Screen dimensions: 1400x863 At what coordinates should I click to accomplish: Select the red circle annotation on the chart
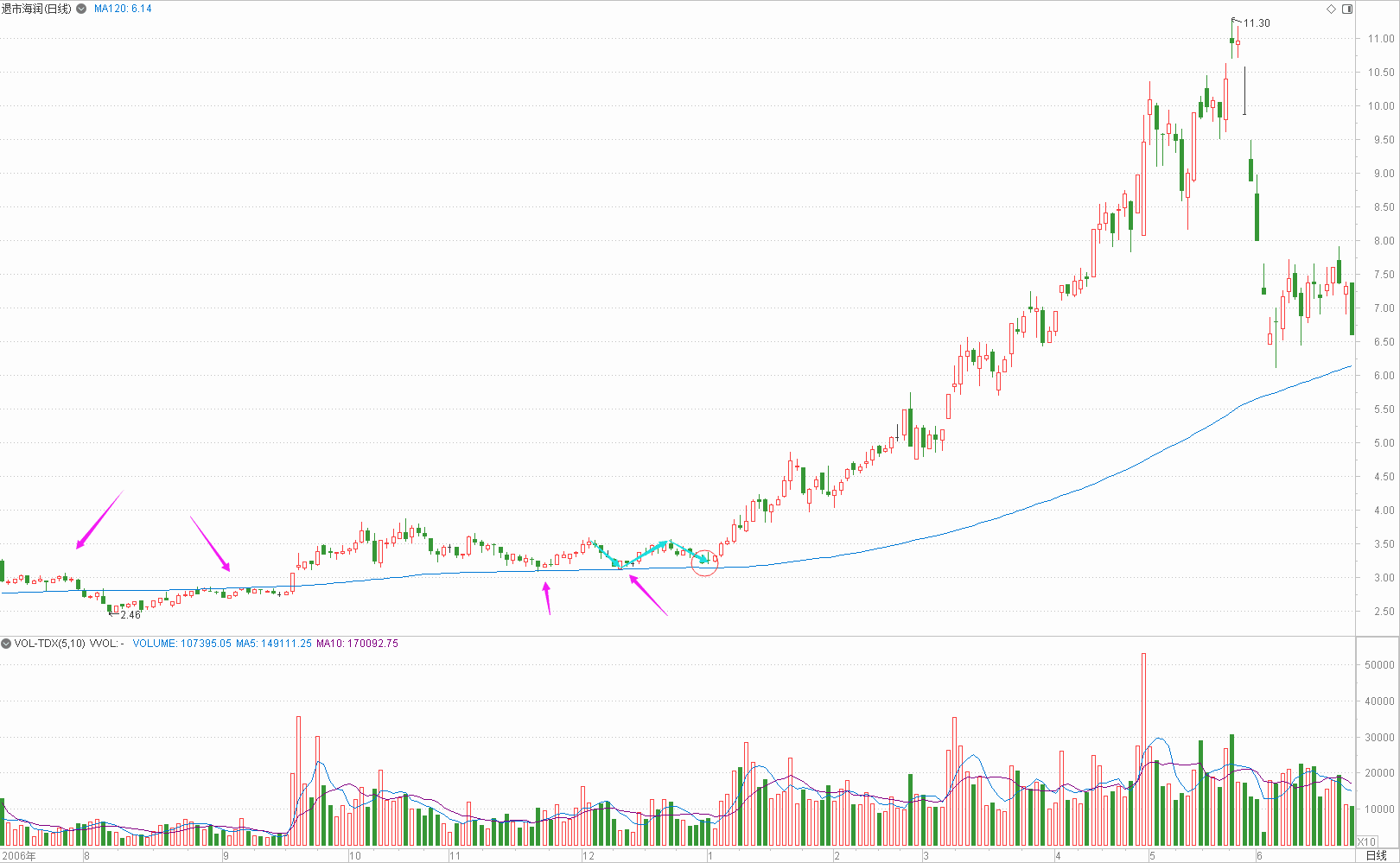click(x=704, y=562)
